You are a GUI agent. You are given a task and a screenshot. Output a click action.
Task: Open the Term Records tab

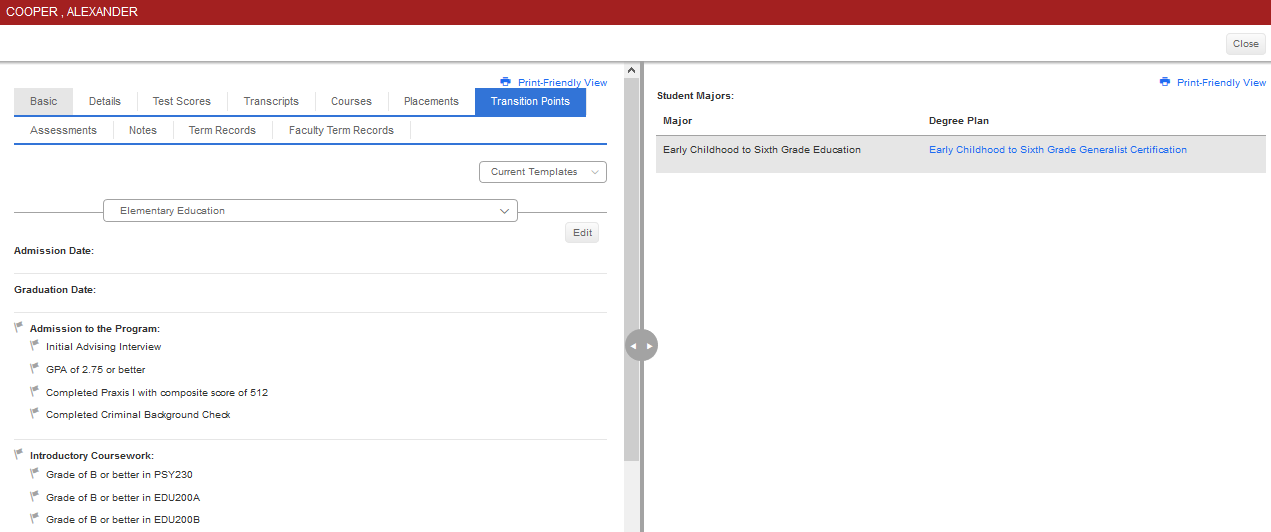point(222,130)
